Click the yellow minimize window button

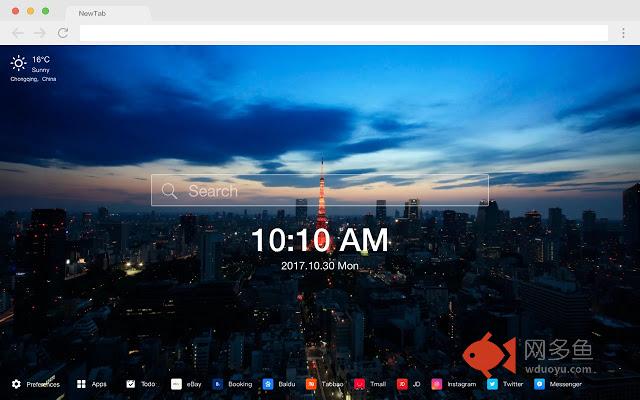[x=31, y=11]
